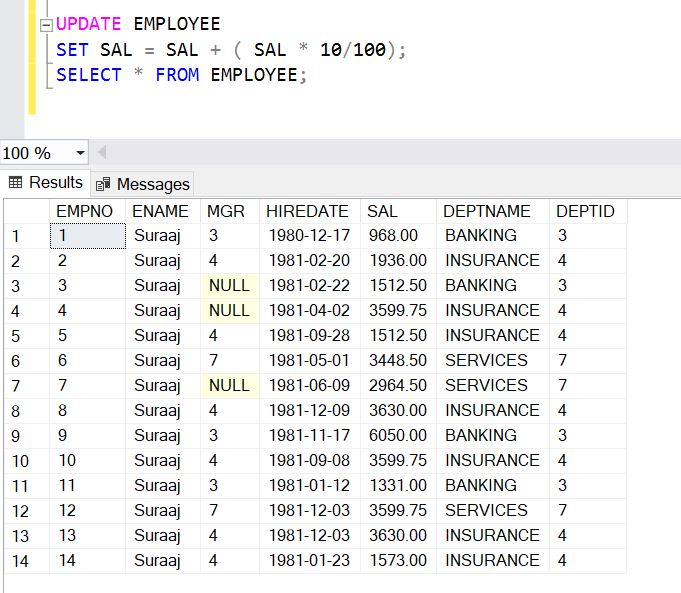Select salary cell 1936.00
Viewport: 681px width, 593px height.
coord(398,261)
